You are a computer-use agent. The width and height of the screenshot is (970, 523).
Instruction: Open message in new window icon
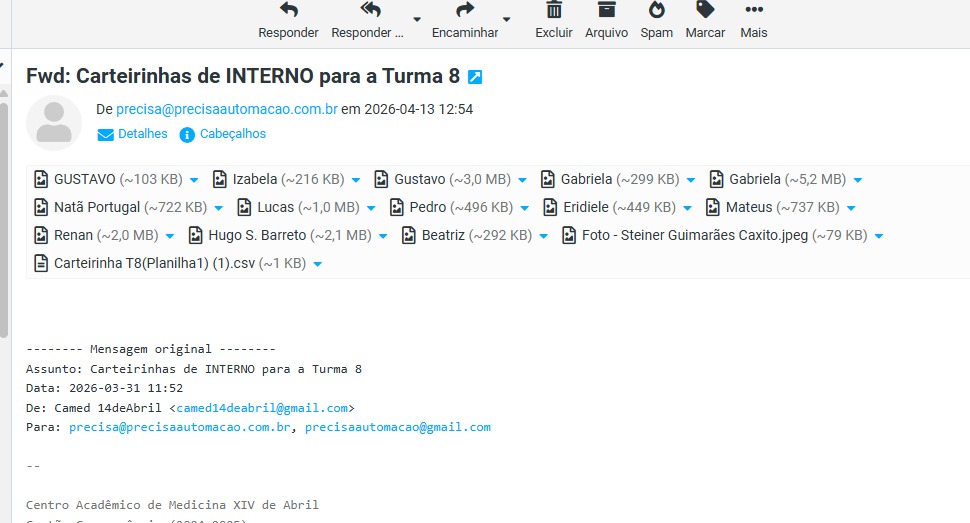tap(475, 77)
